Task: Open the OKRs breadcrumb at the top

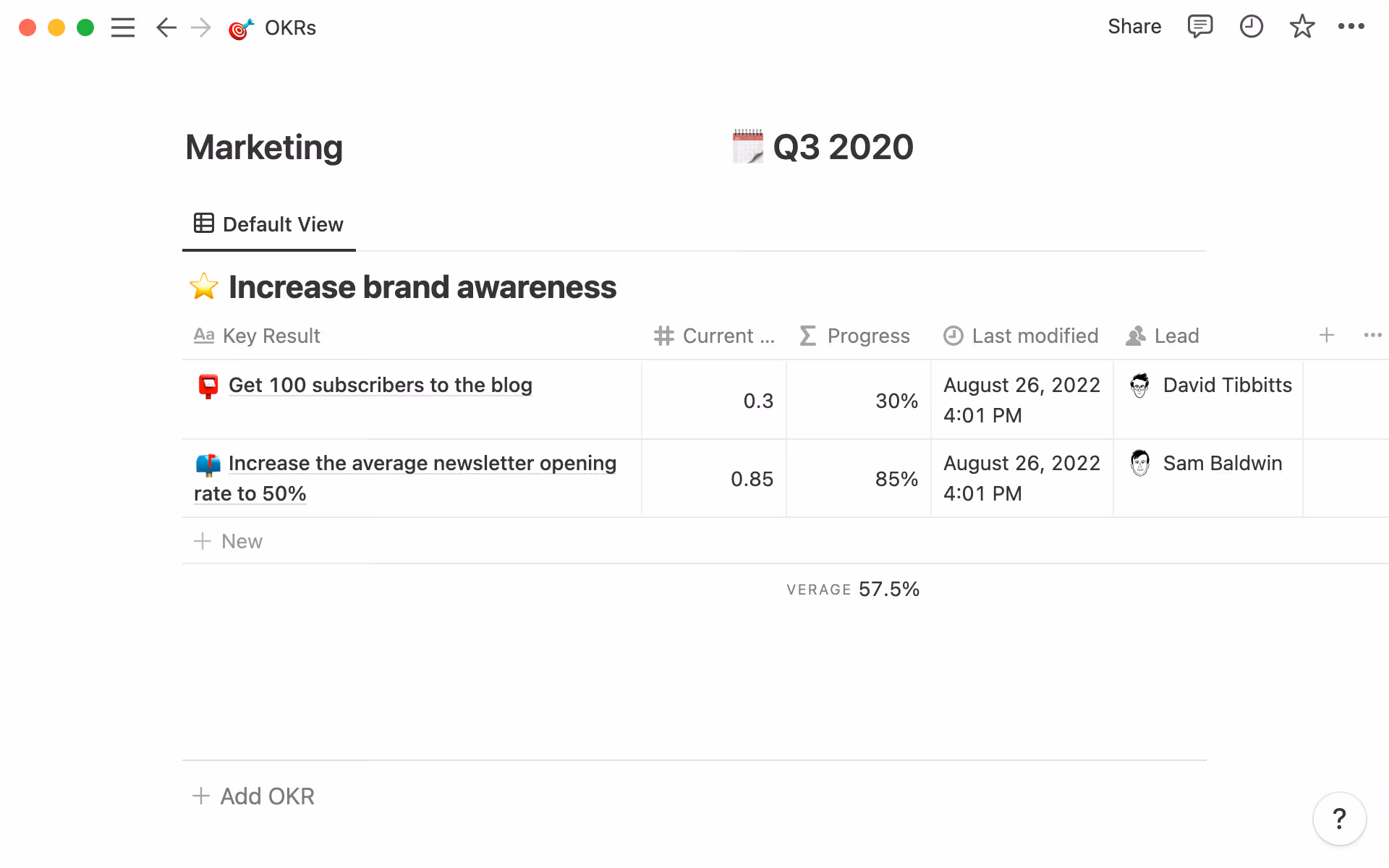Action: [289, 27]
